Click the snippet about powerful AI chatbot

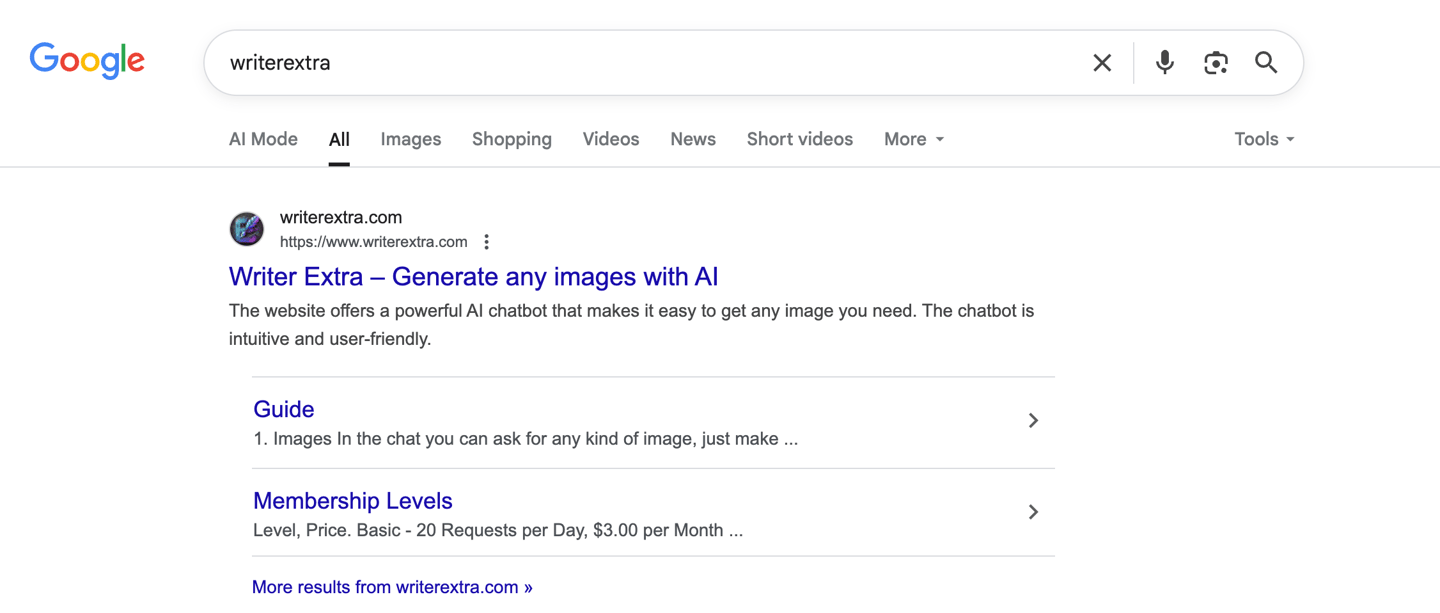[632, 325]
